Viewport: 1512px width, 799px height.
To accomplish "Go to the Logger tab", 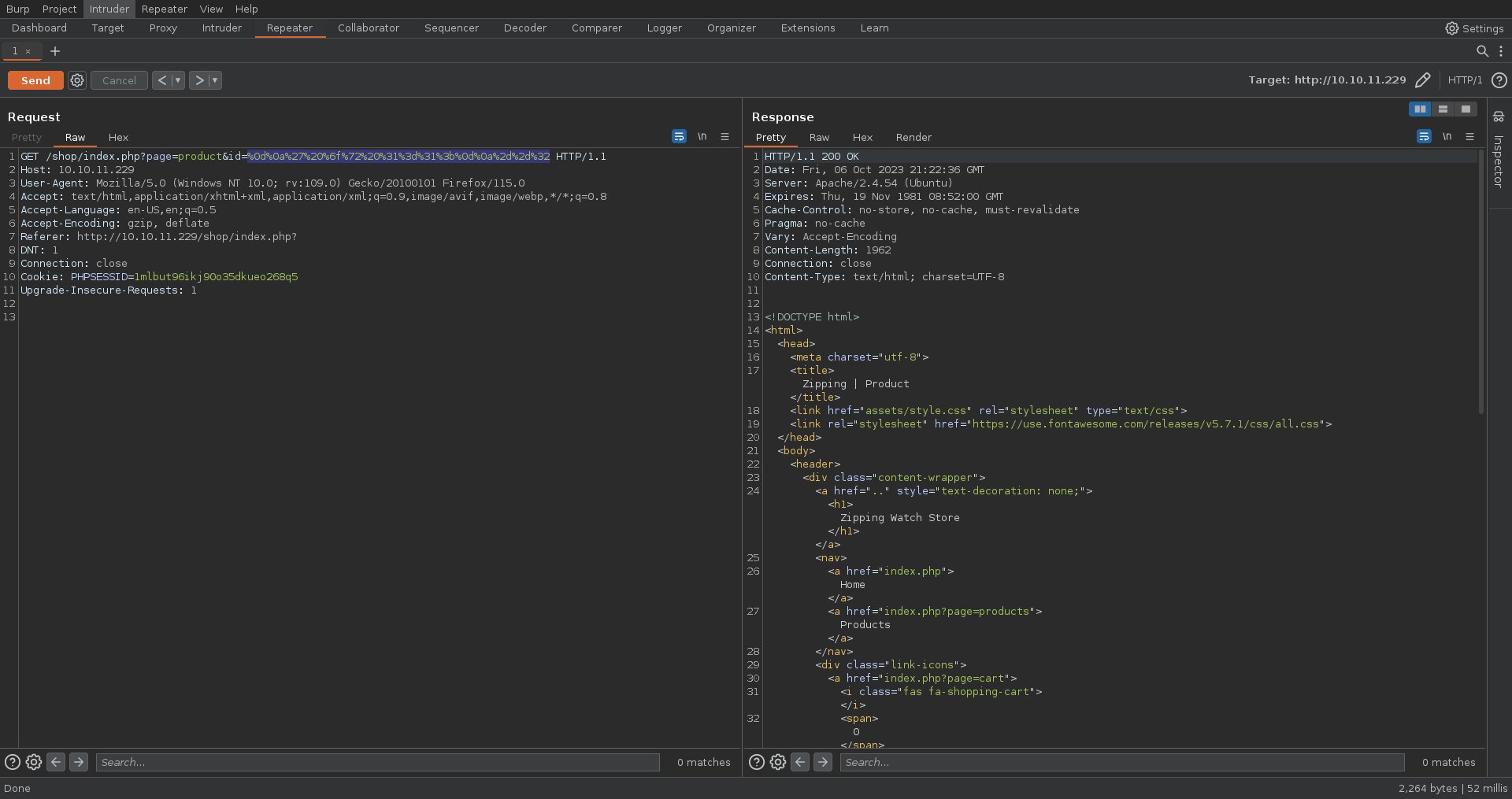I will click(665, 28).
